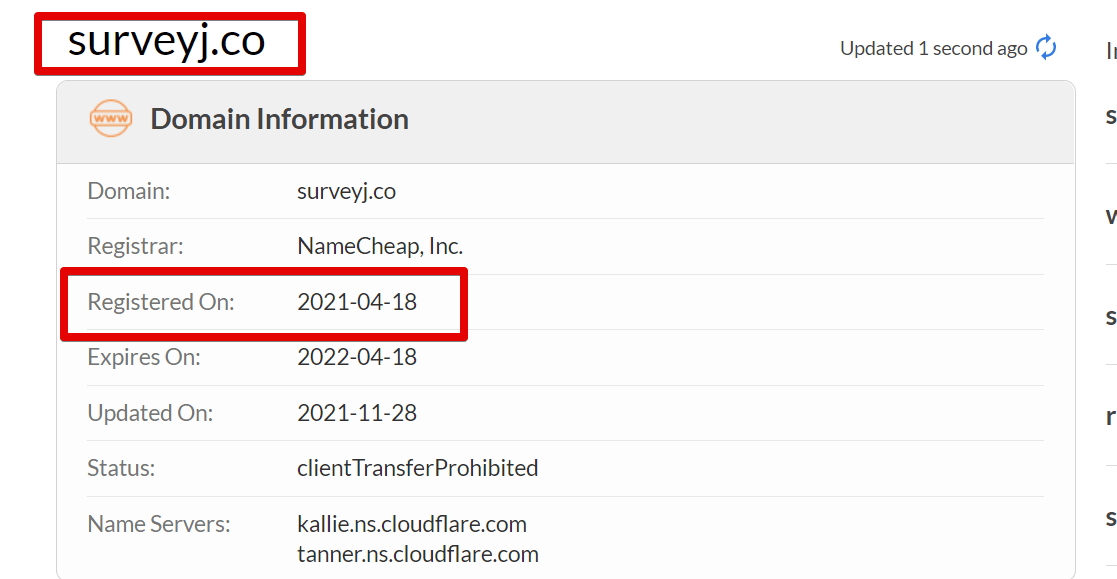Click the NameCheap, Inc. registrar value
The image size is (1117, 579).
(380, 246)
